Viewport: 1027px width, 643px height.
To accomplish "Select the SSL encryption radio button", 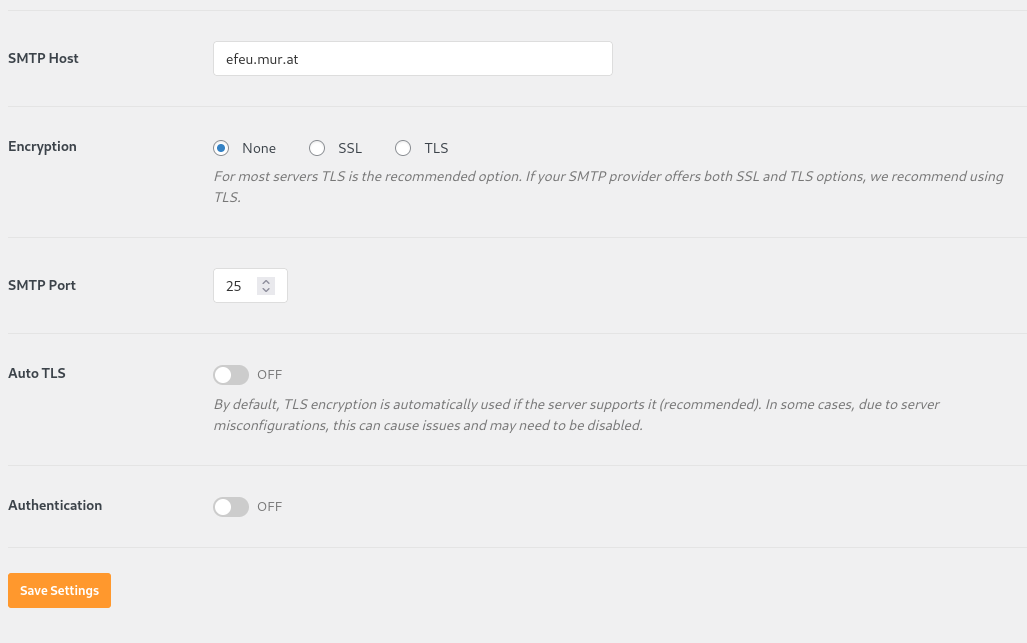I will tap(317, 147).
